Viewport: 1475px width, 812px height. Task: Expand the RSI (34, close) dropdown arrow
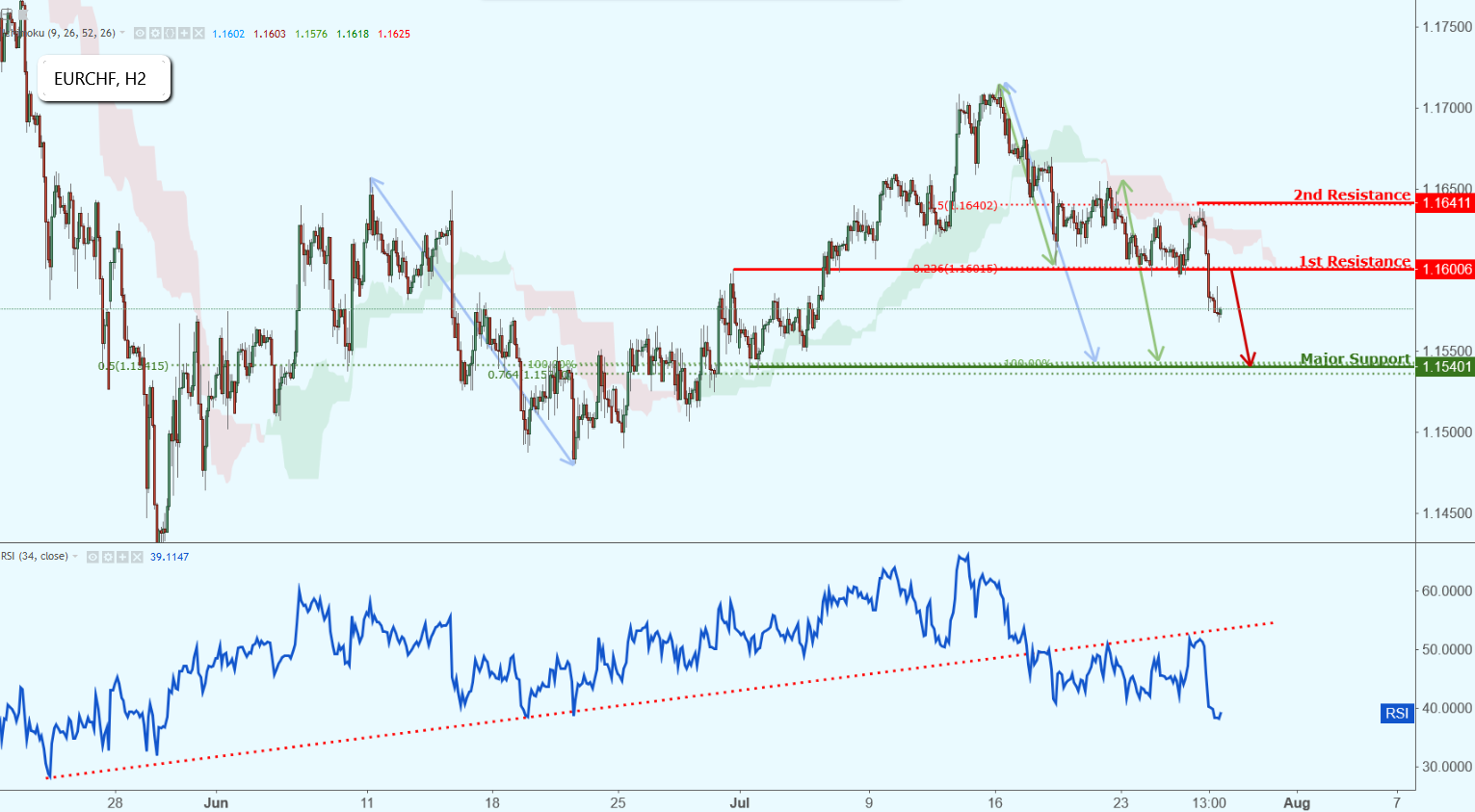[x=75, y=556]
